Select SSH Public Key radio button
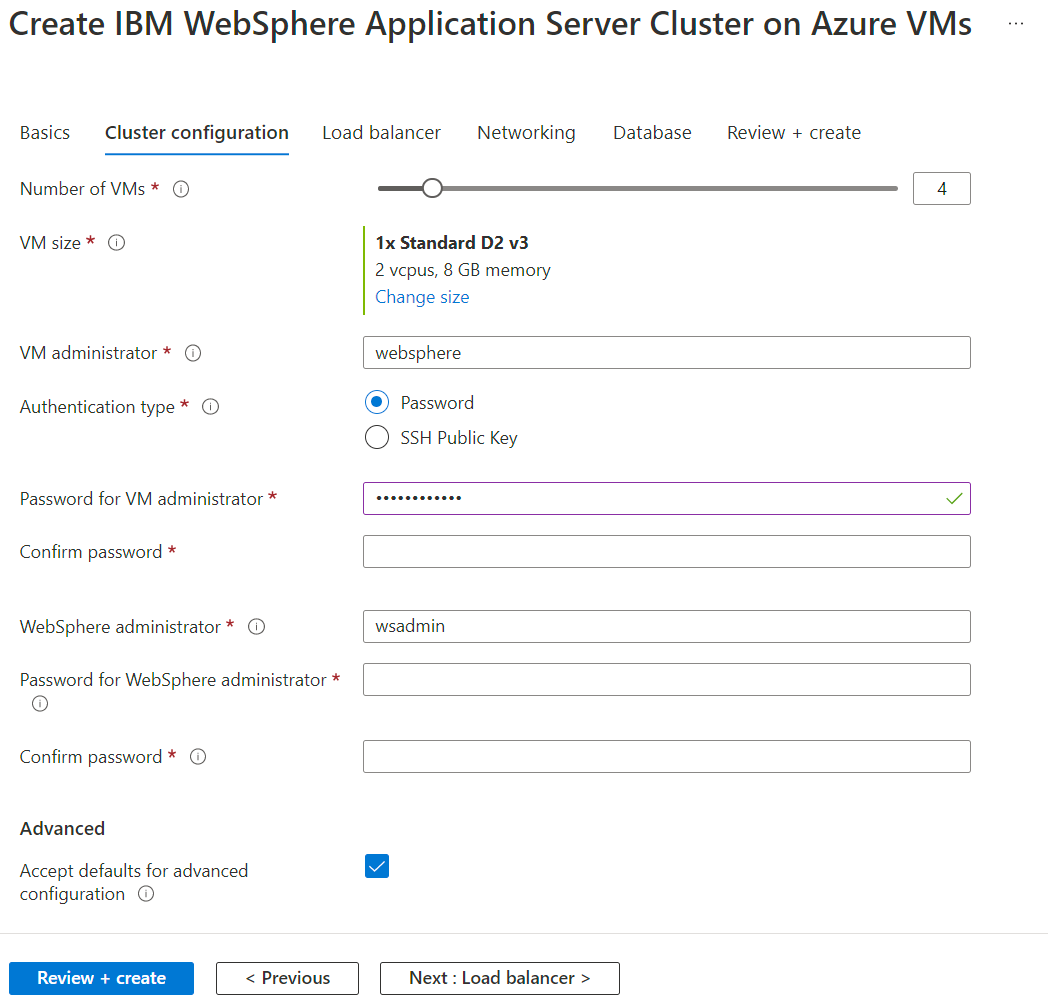1048x1007 pixels. pyautogui.click(x=377, y=437)
